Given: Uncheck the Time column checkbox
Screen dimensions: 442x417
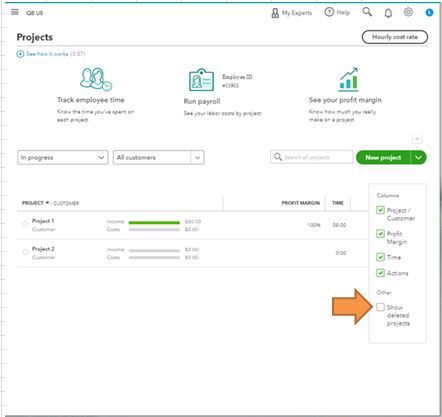Looking at the screenshot, I should click(x=380, y=257).
